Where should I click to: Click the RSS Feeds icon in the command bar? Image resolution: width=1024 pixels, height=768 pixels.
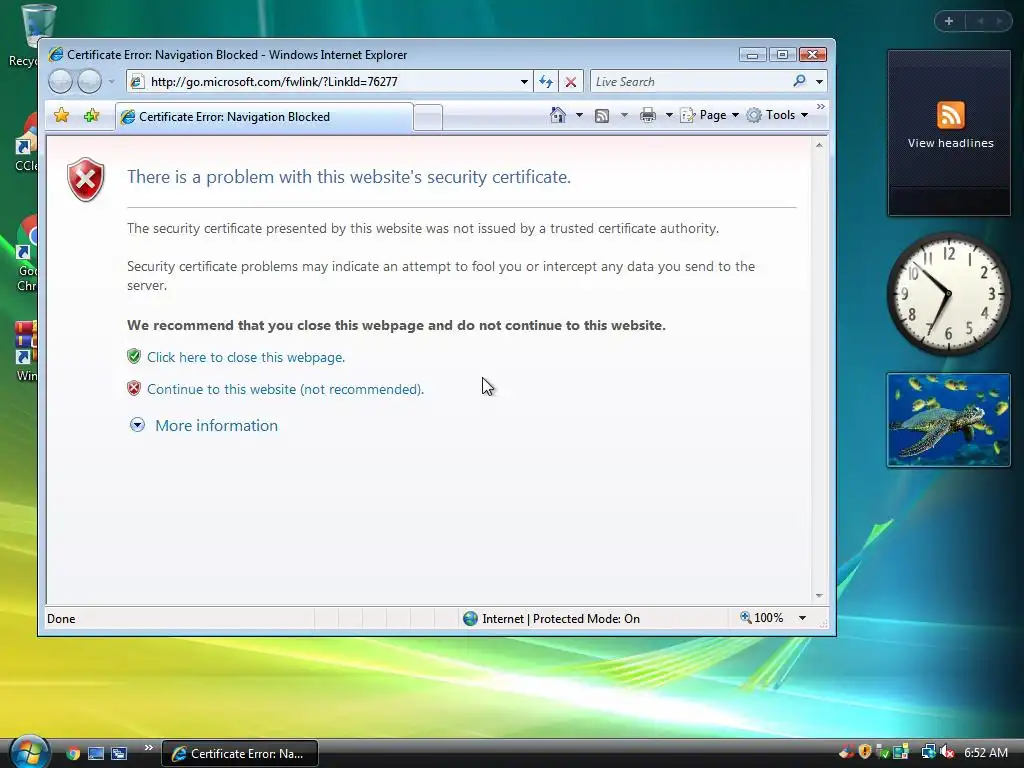point(602,116)
